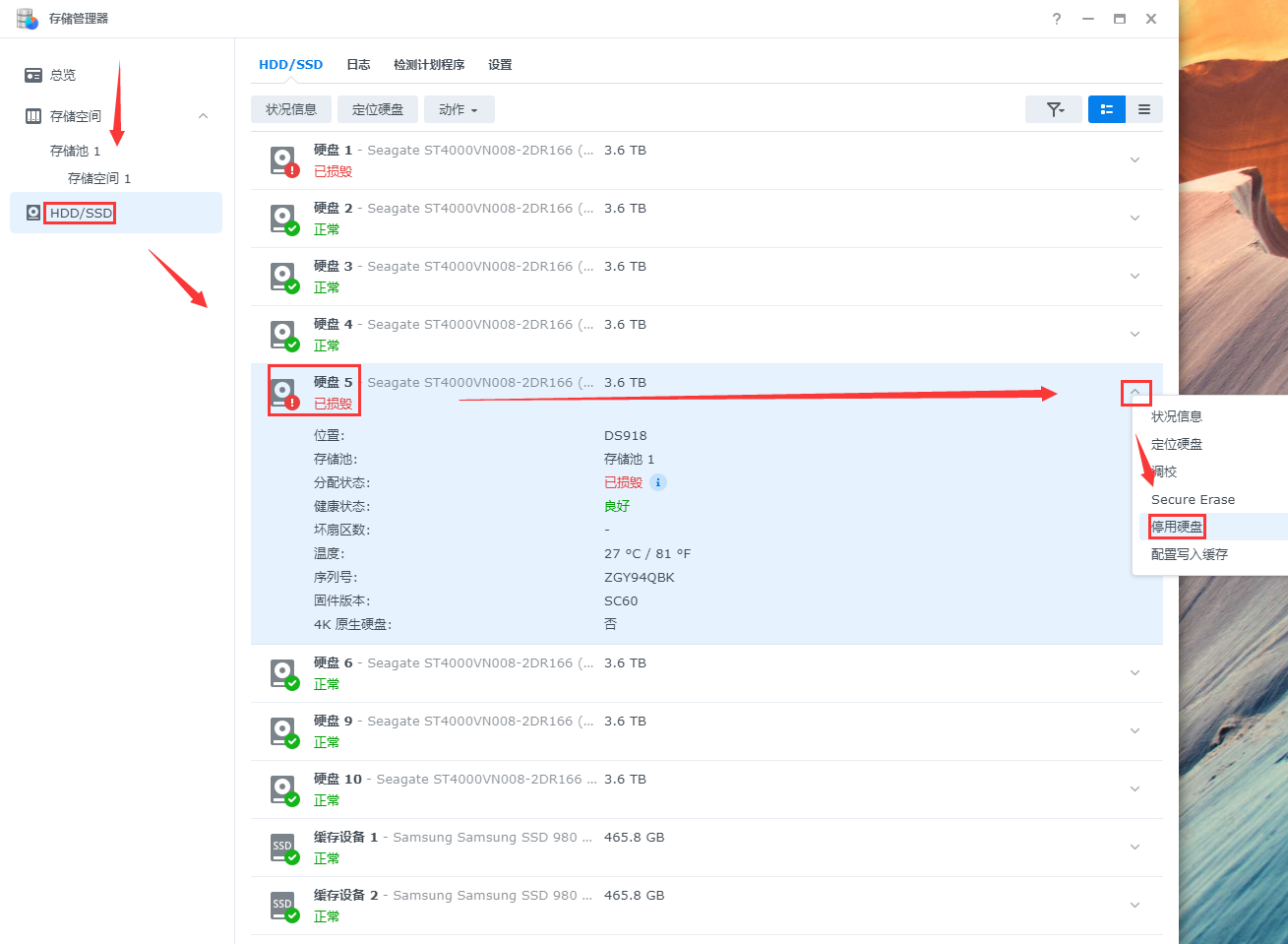Viewport: 1288px width, 944px height.
Task: Select 存储池 1 in the sidebar tree
Action: tap(76, 151)
